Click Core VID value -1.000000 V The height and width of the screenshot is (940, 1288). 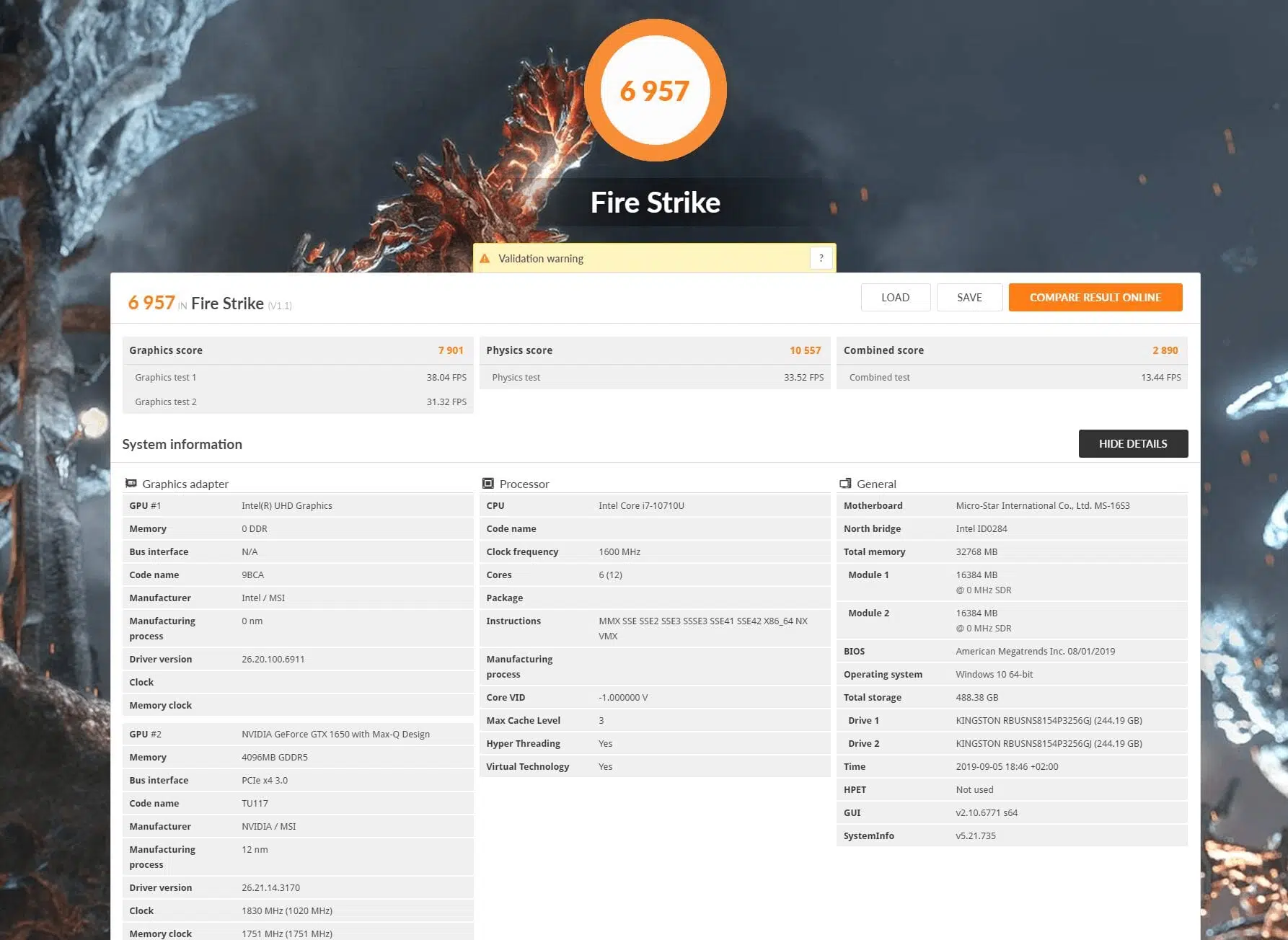coord(623,697)
